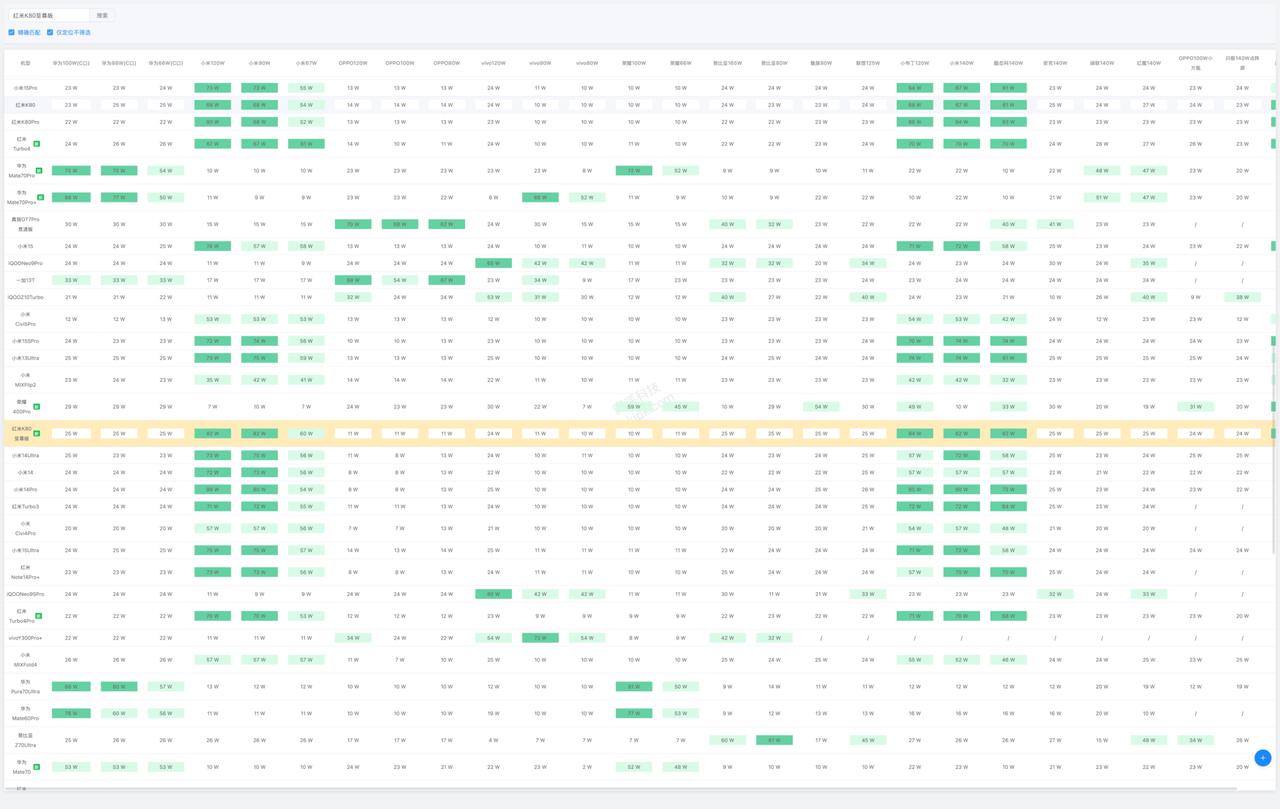Click the vivo90W column header

click(x=540, y=63)
